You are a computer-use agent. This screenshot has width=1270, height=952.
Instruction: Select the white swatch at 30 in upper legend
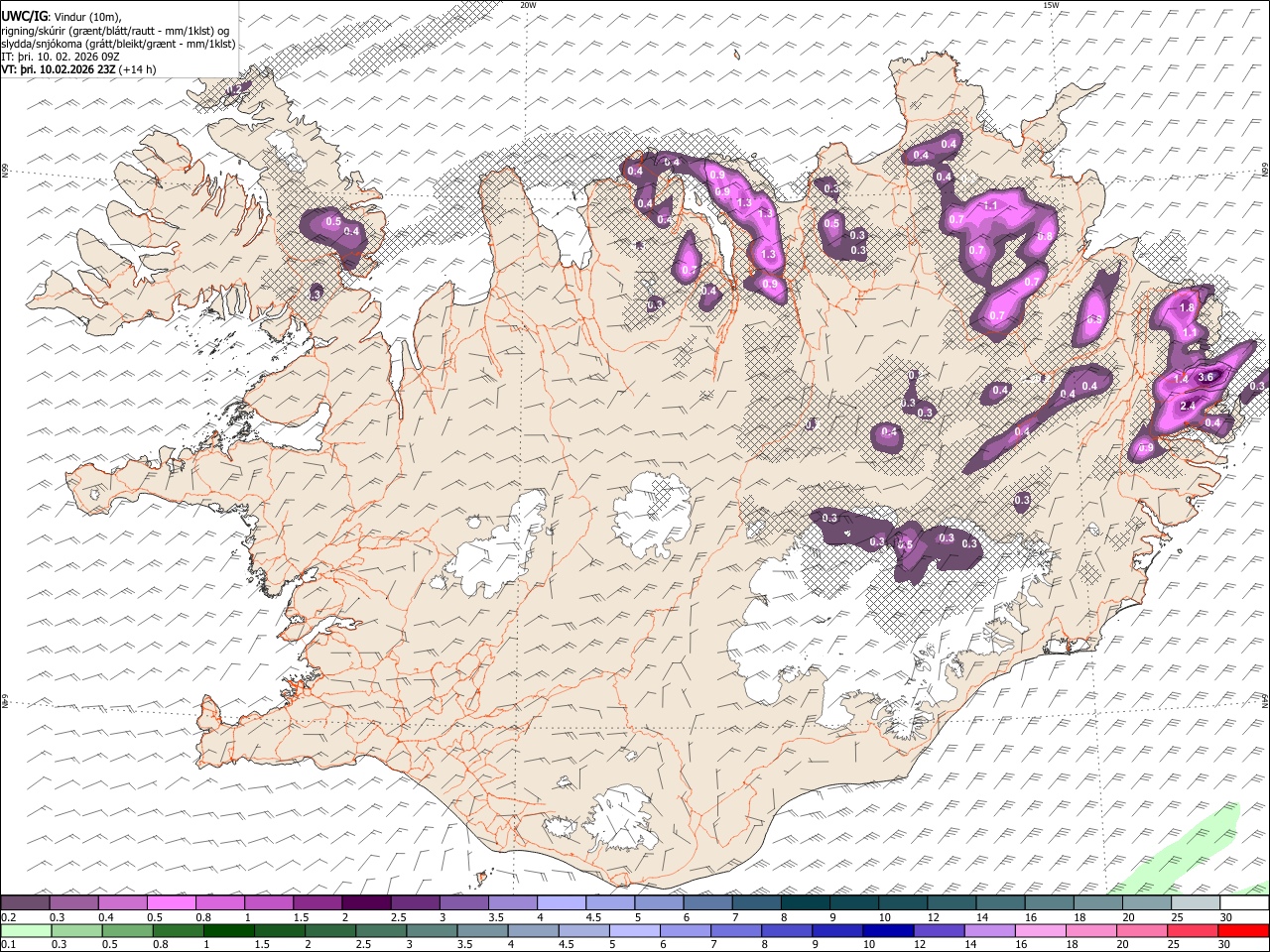pos(1244,903)
